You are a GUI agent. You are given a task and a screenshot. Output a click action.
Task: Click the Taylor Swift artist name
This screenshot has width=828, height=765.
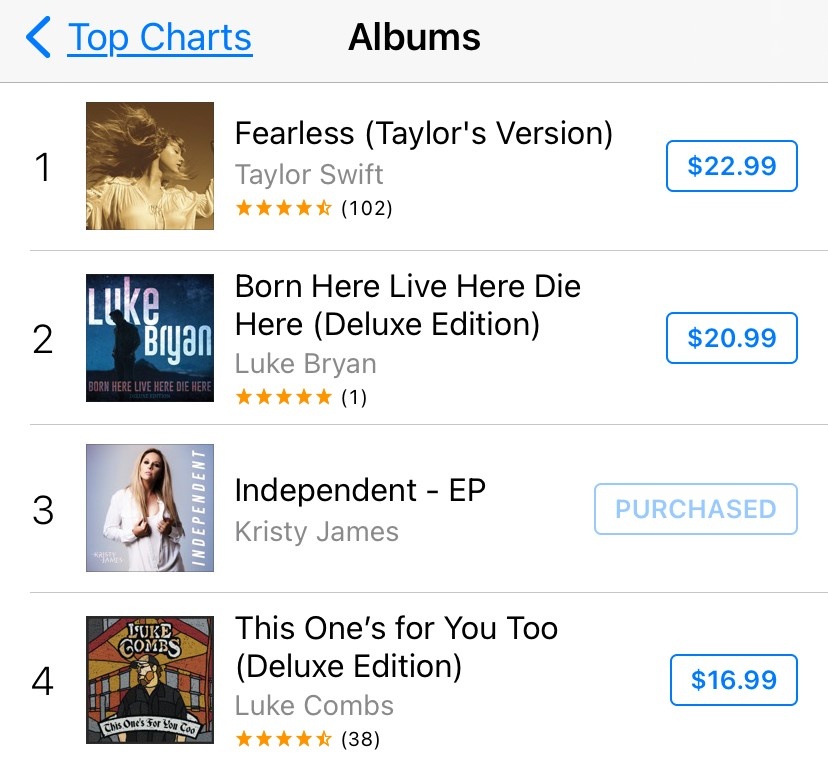point(309,174)
